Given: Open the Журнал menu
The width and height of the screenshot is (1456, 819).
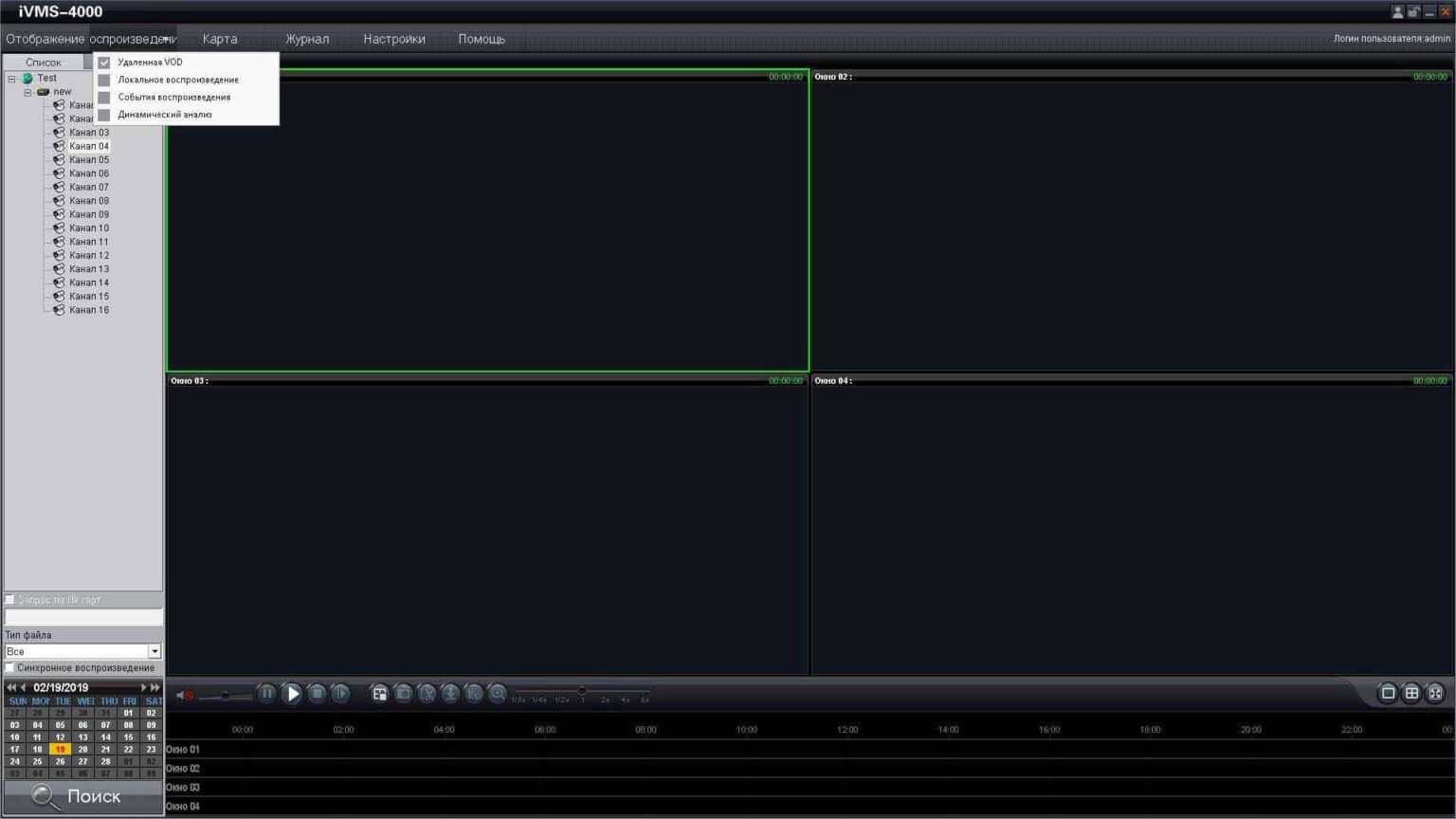Looking at the screenshot, I should (307, 39).
